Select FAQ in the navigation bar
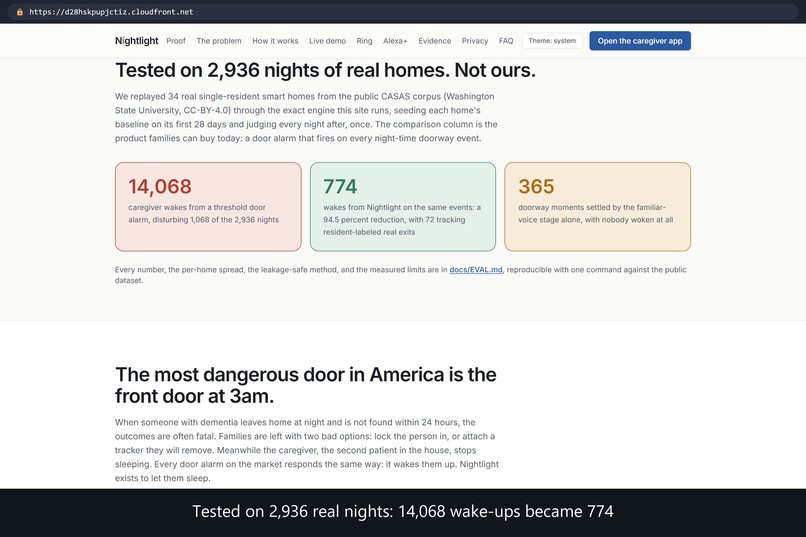The width and height of the screenshot is (806, 537). click(506, 41)
